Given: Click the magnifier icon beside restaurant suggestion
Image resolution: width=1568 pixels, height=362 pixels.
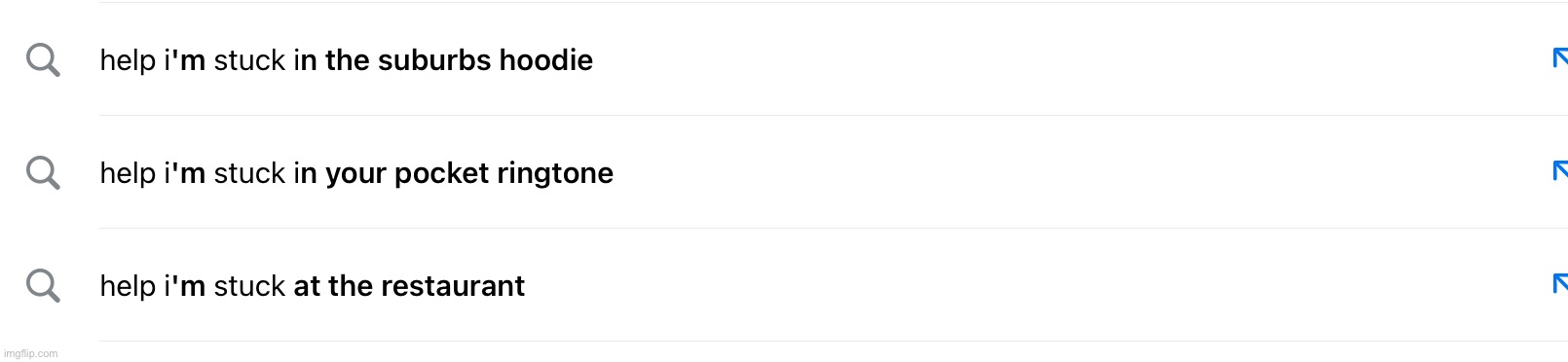Looking at the screenshot, I should [x=43, y=286].
